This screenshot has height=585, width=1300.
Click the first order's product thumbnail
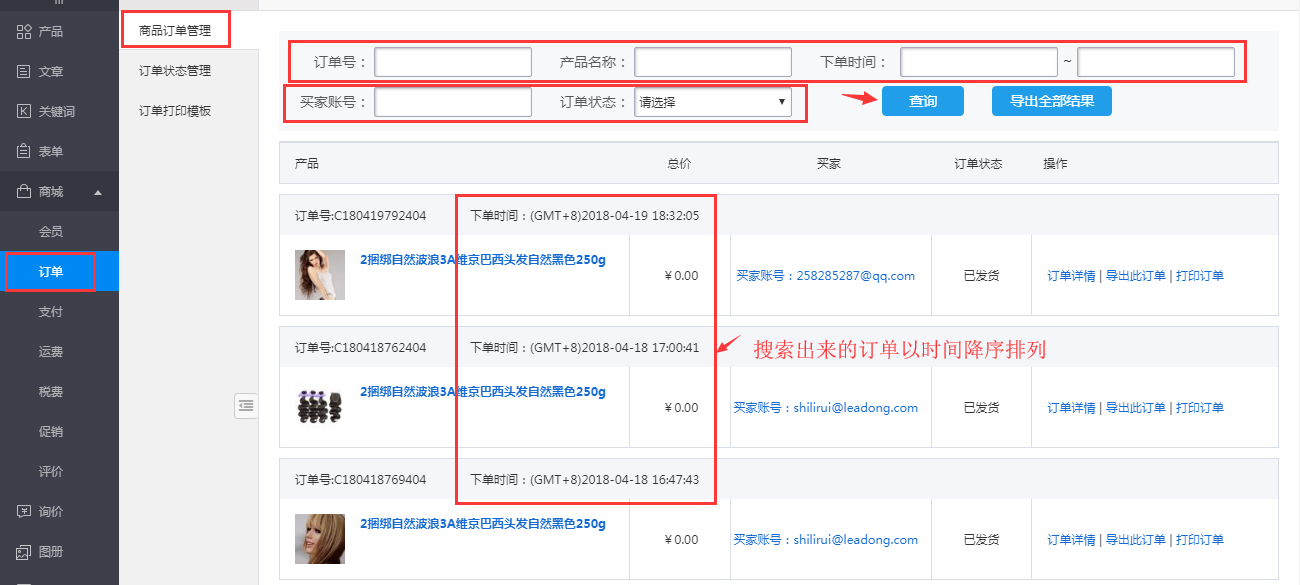click(x=320, y=275)
